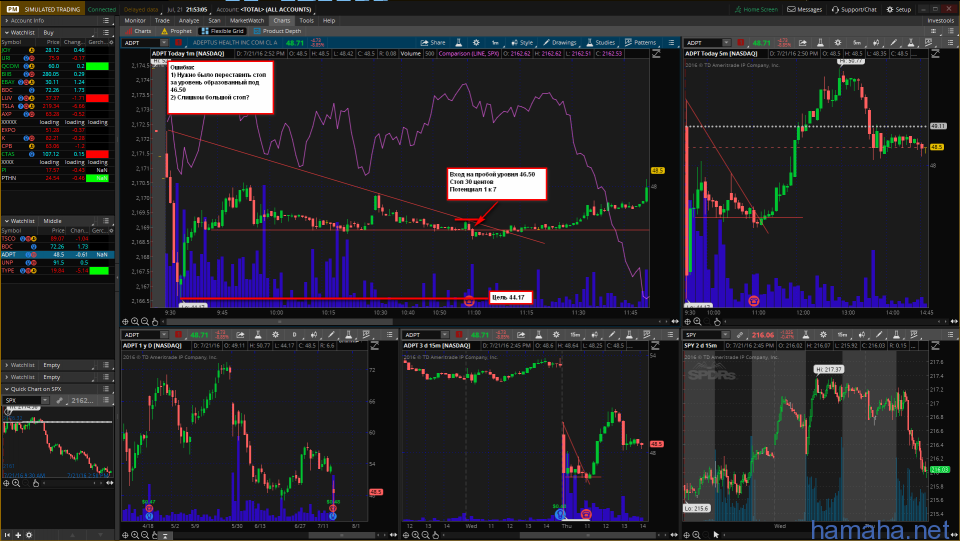Open settings gear on ADPT 1y D chart
Viewport: 960px width, 541px height.
pos(276,335)
